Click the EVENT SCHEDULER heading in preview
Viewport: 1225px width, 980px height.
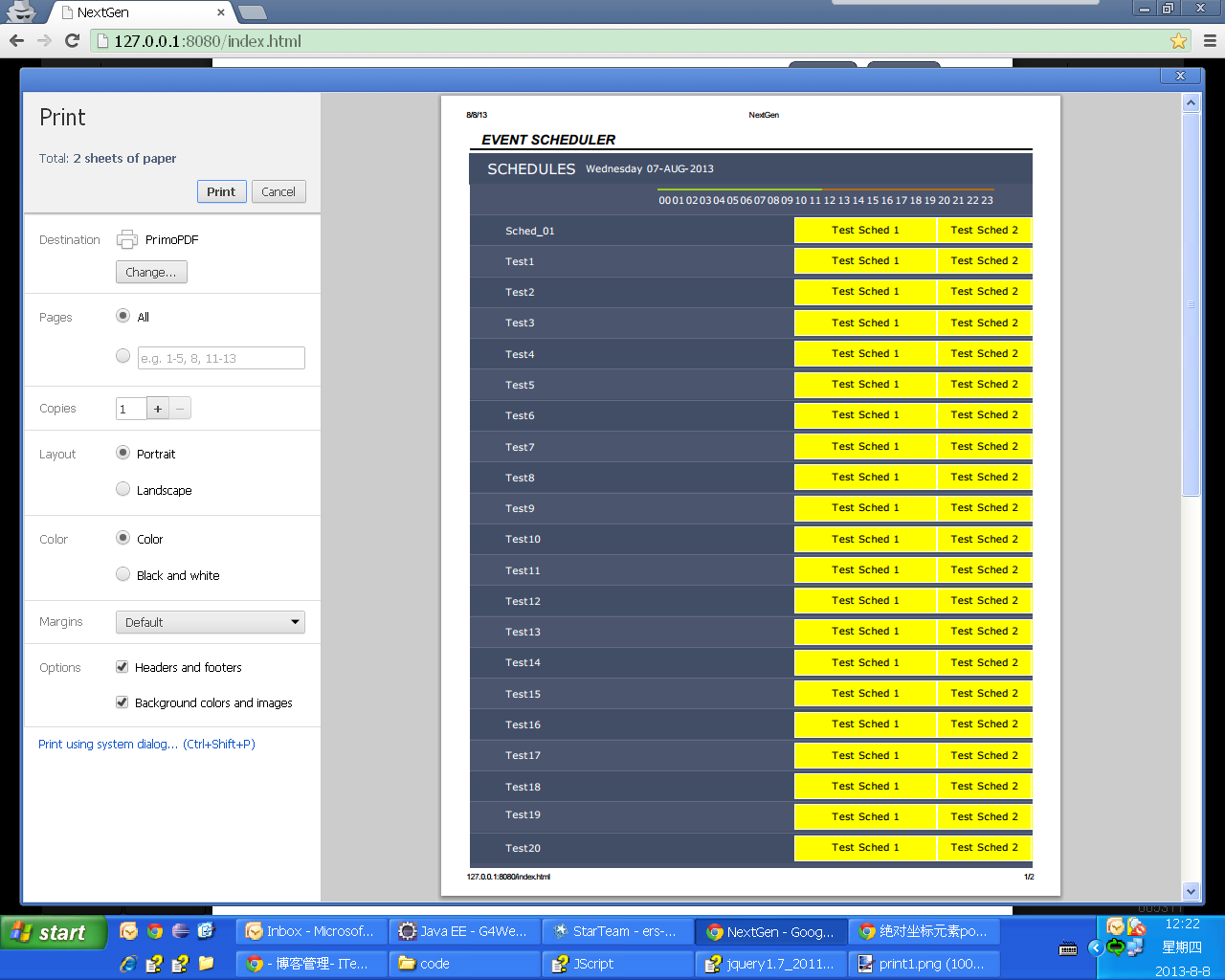tap(548, 140)
